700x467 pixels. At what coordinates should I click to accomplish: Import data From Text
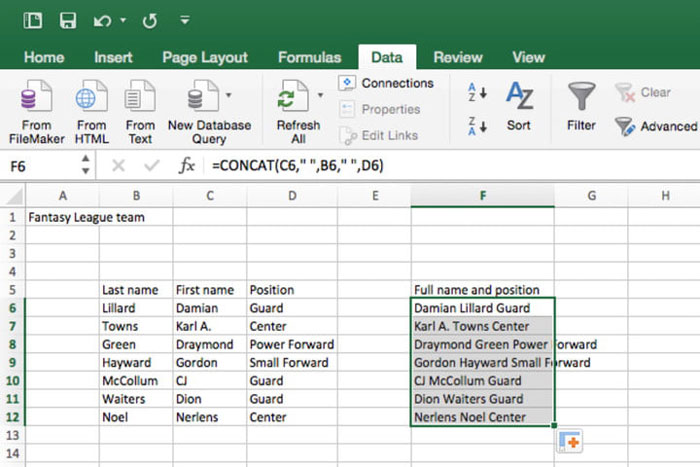pyautogui.click(x=140, y=112)
